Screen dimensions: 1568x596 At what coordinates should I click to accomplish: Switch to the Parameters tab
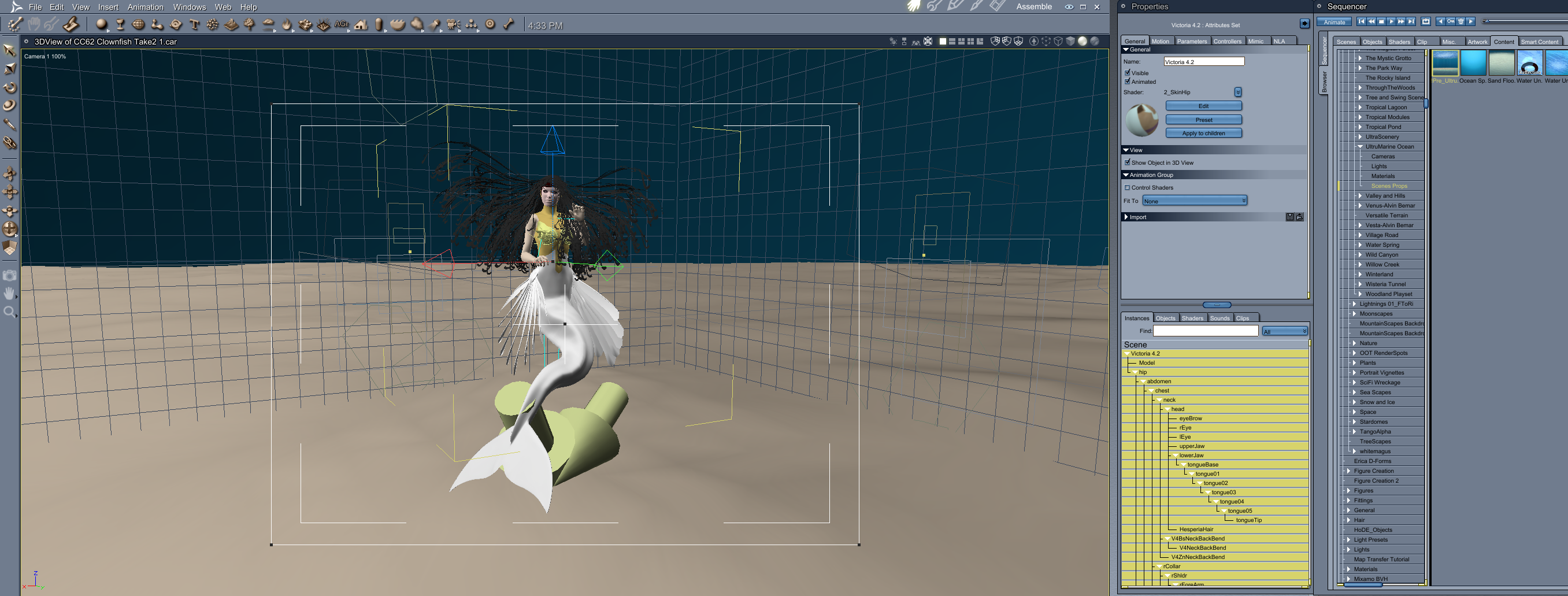(x=1191, y=41)
